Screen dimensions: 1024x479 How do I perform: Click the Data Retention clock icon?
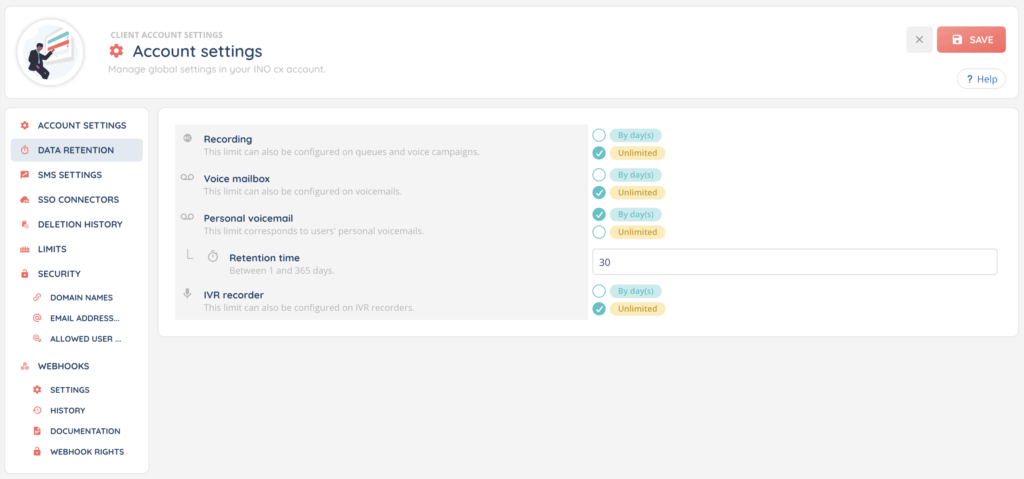click(25, 150)
